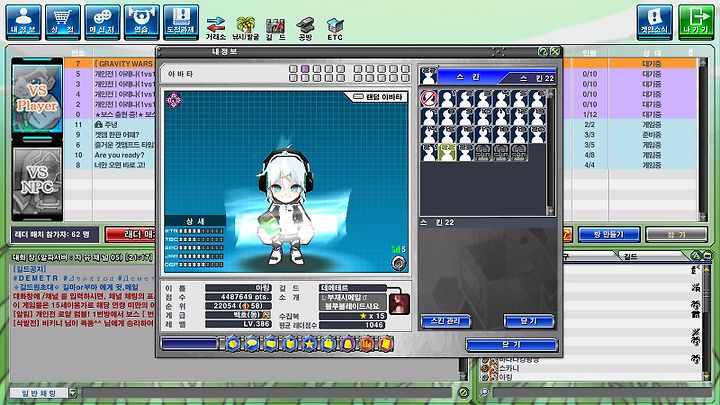Viewport: 720px width, 405px height.
Task: Select the '겟앰 한판 어때?' room row
Action: (x=110, y=135)
